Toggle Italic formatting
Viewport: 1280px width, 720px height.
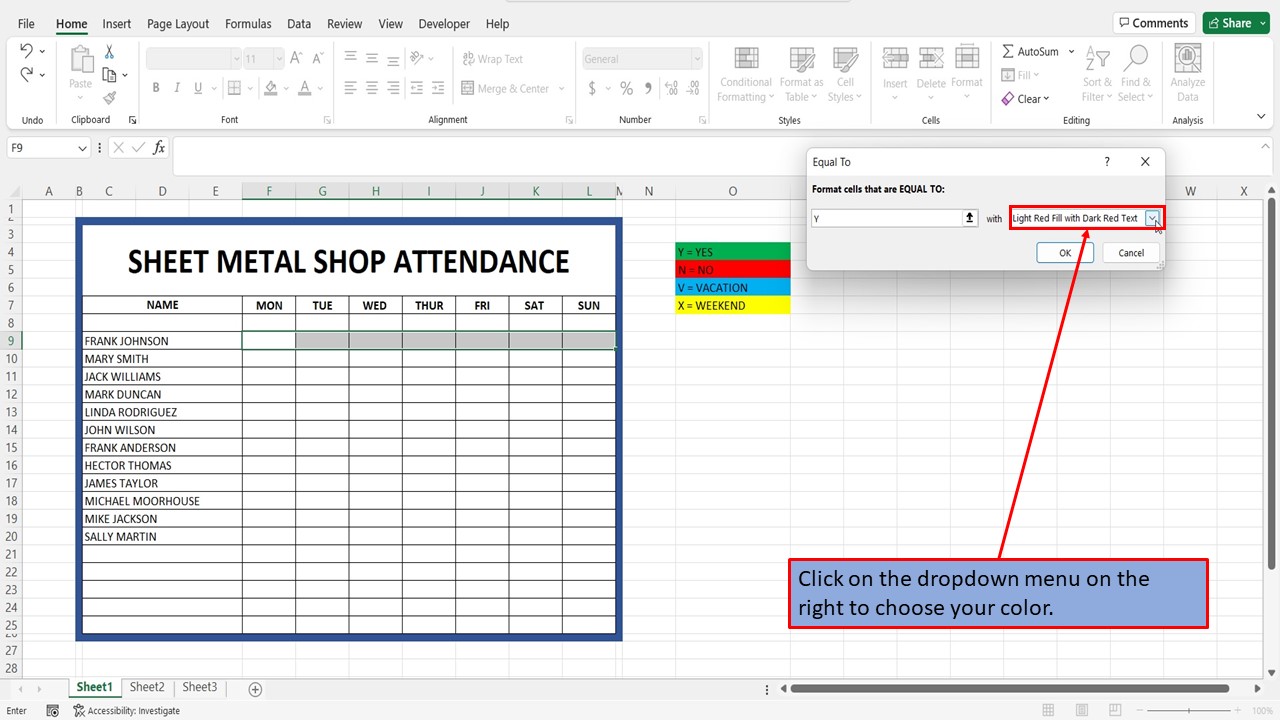coord(177,88)
